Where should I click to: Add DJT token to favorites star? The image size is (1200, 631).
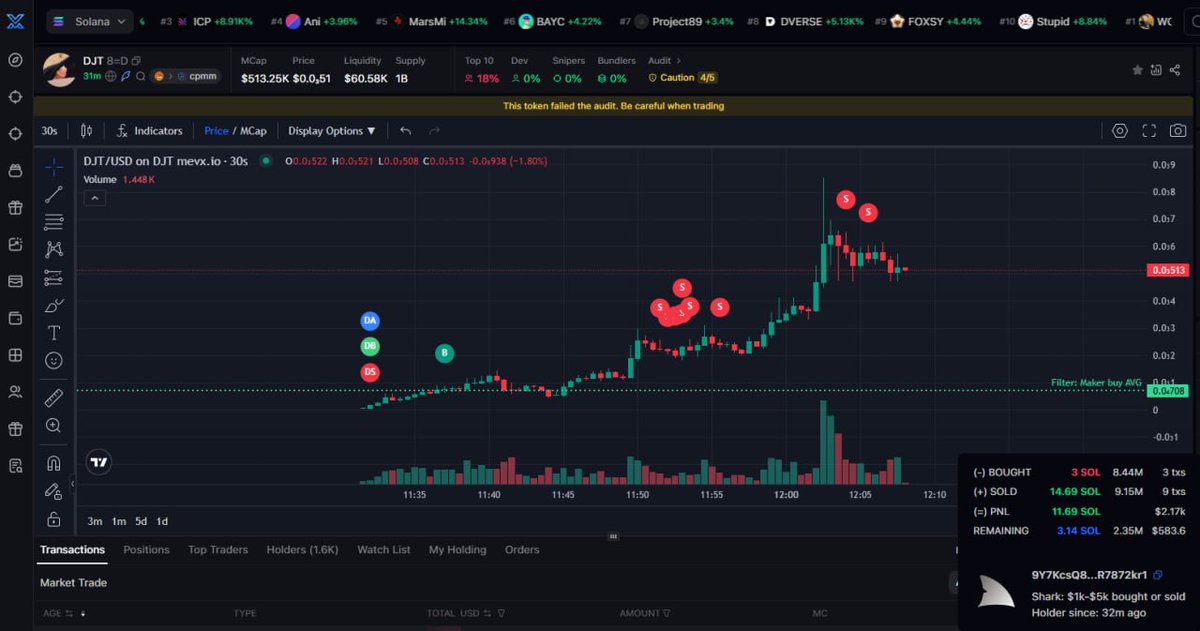click(1137, 70)
